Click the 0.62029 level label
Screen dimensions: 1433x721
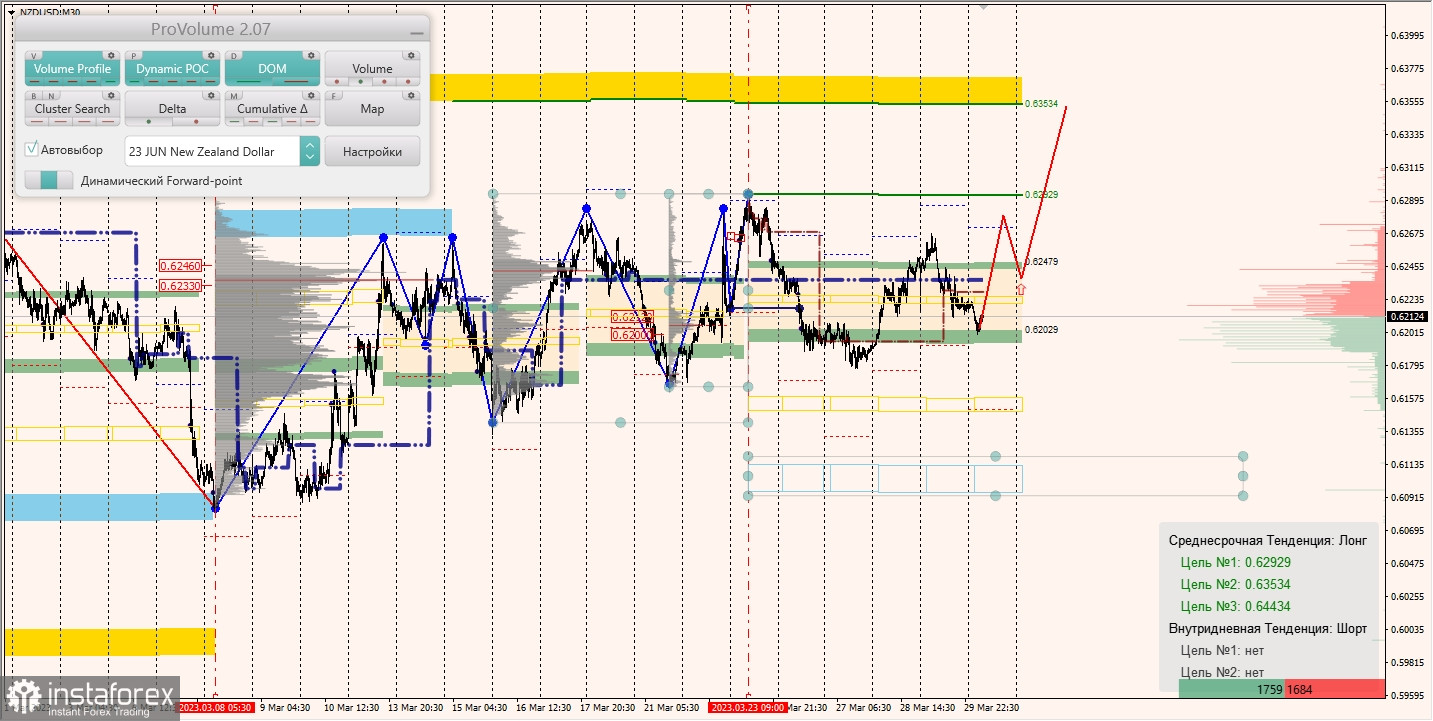point(1042,329)
